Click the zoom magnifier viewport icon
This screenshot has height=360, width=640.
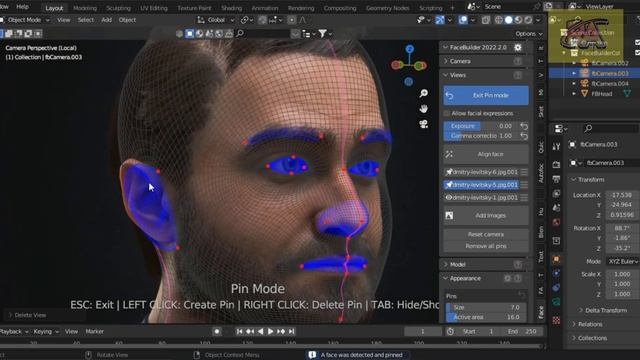(424, 93)
